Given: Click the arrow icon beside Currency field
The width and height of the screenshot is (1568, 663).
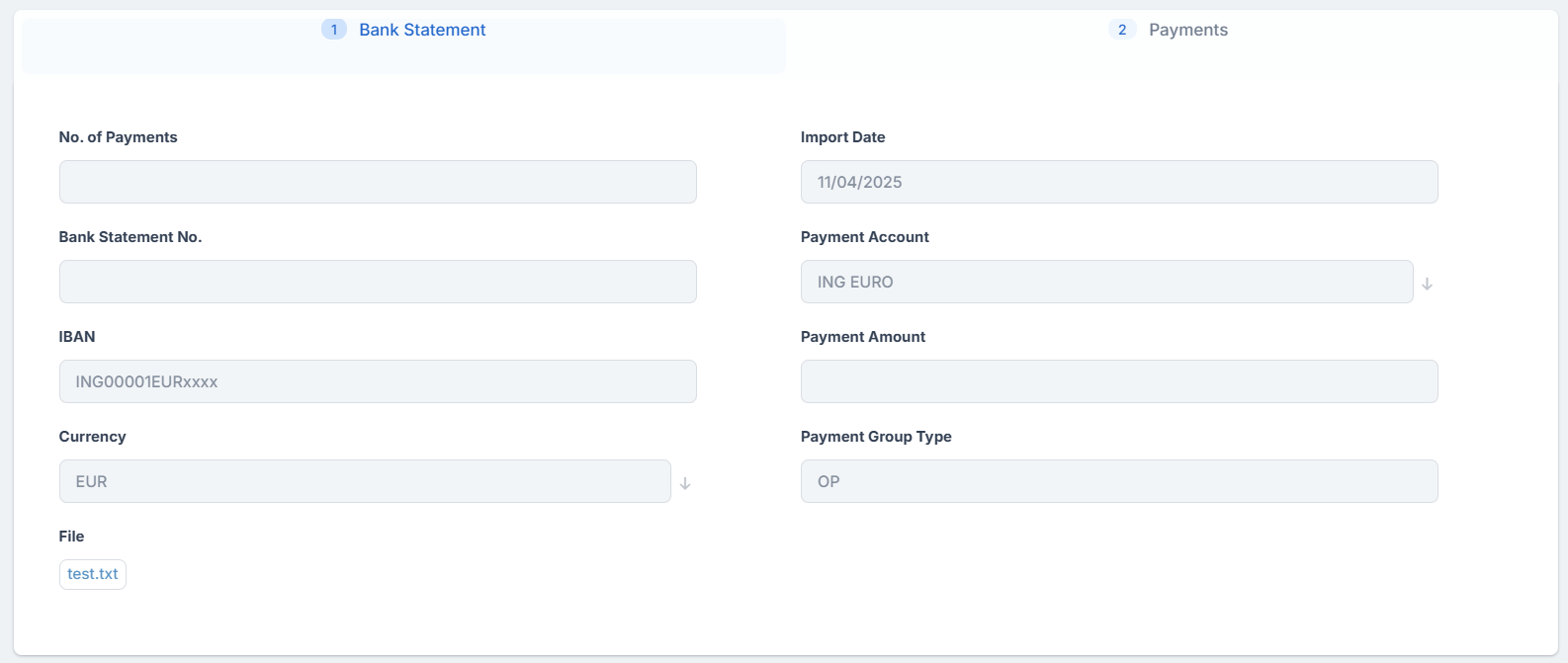Looking at the screenshot, I should click(x=685, y=483).
